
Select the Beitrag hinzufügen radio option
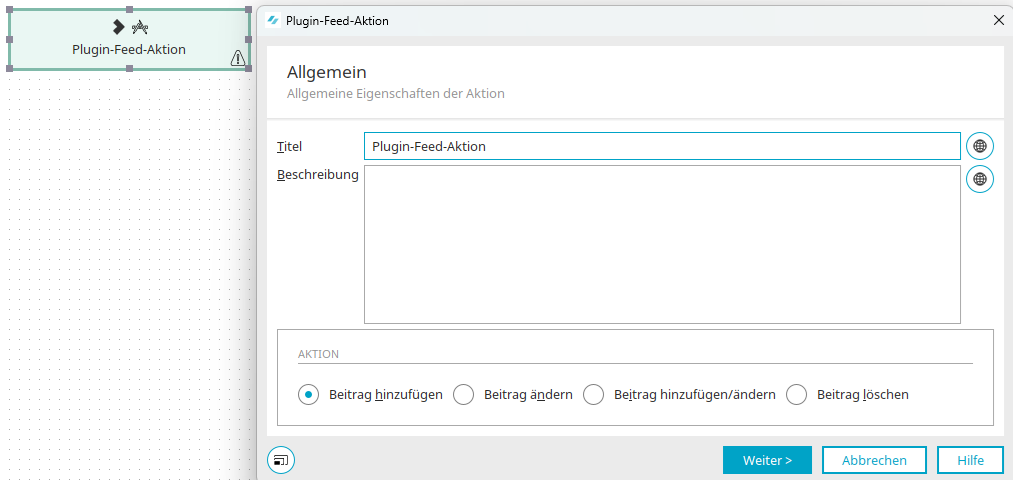[x=309, y=394]
